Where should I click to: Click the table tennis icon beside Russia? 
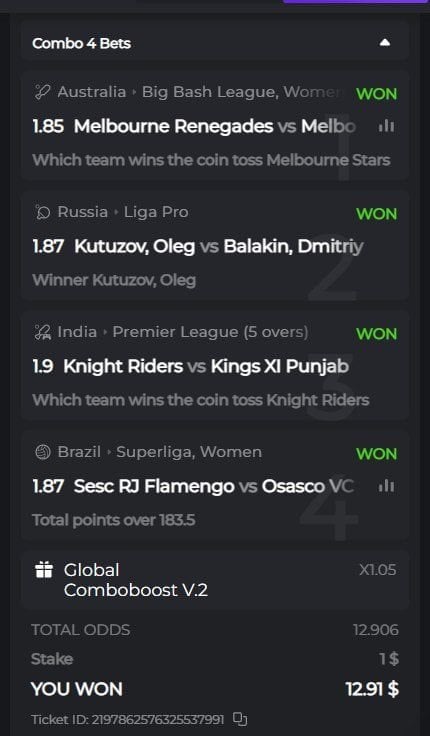pyautogui.click(x=42, y=212)
